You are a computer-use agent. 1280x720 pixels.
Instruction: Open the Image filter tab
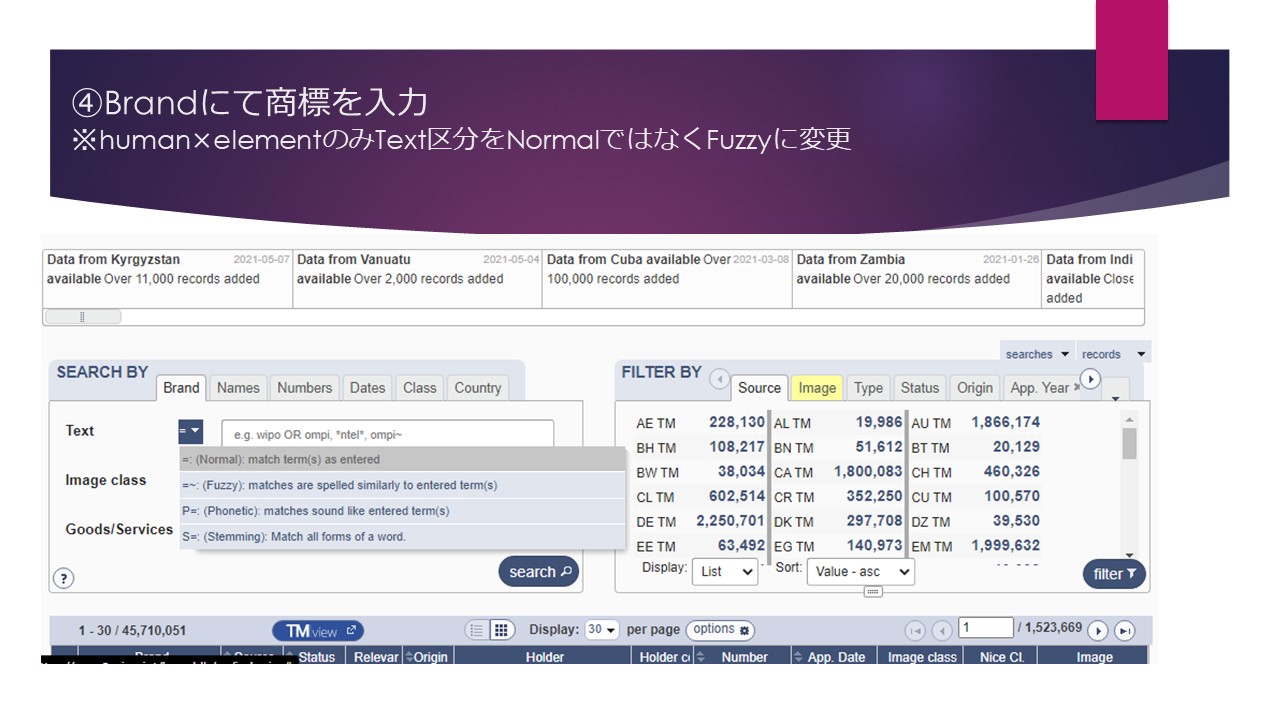point(817,388)
